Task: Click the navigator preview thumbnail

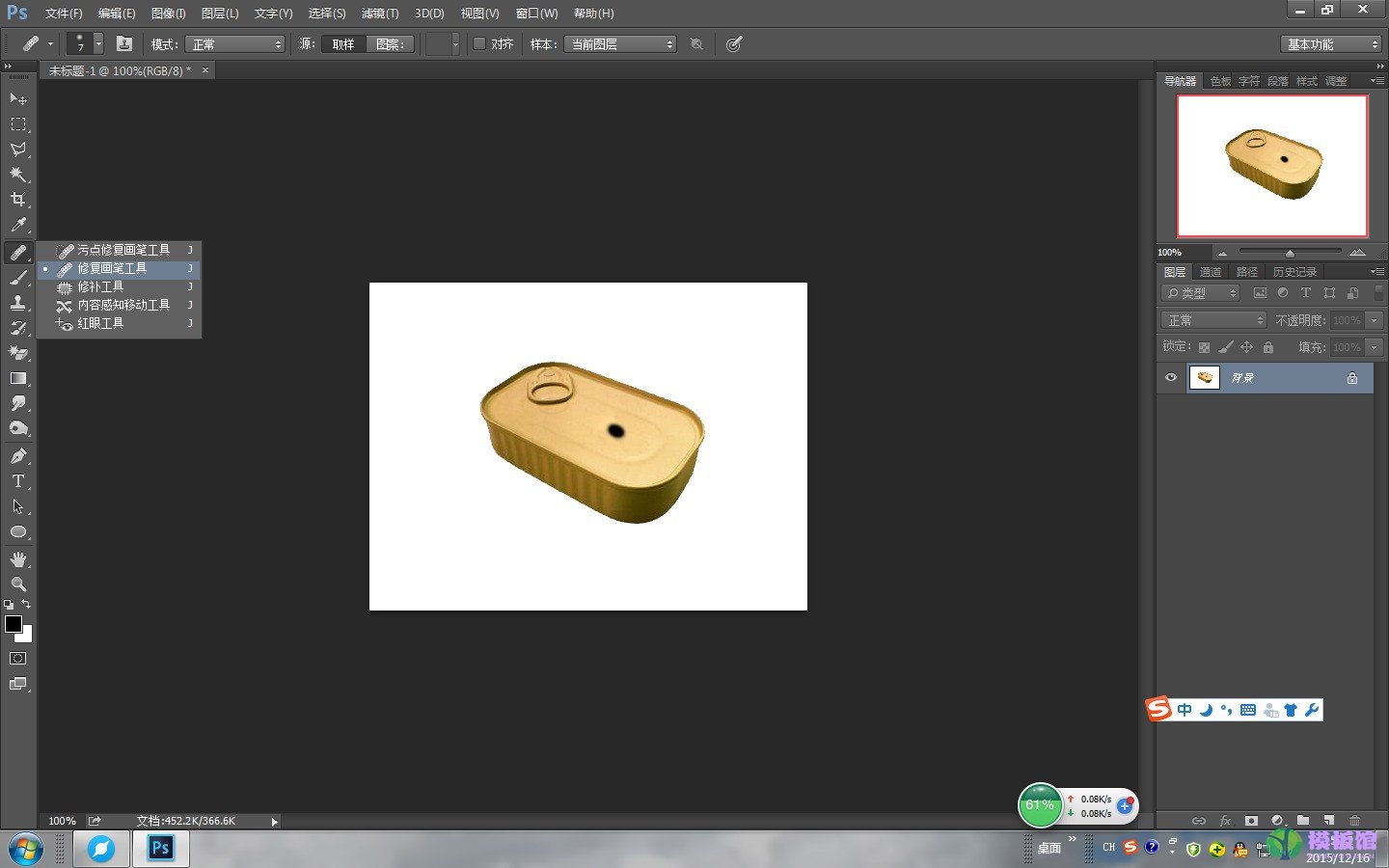Action: coord(1272,165)
